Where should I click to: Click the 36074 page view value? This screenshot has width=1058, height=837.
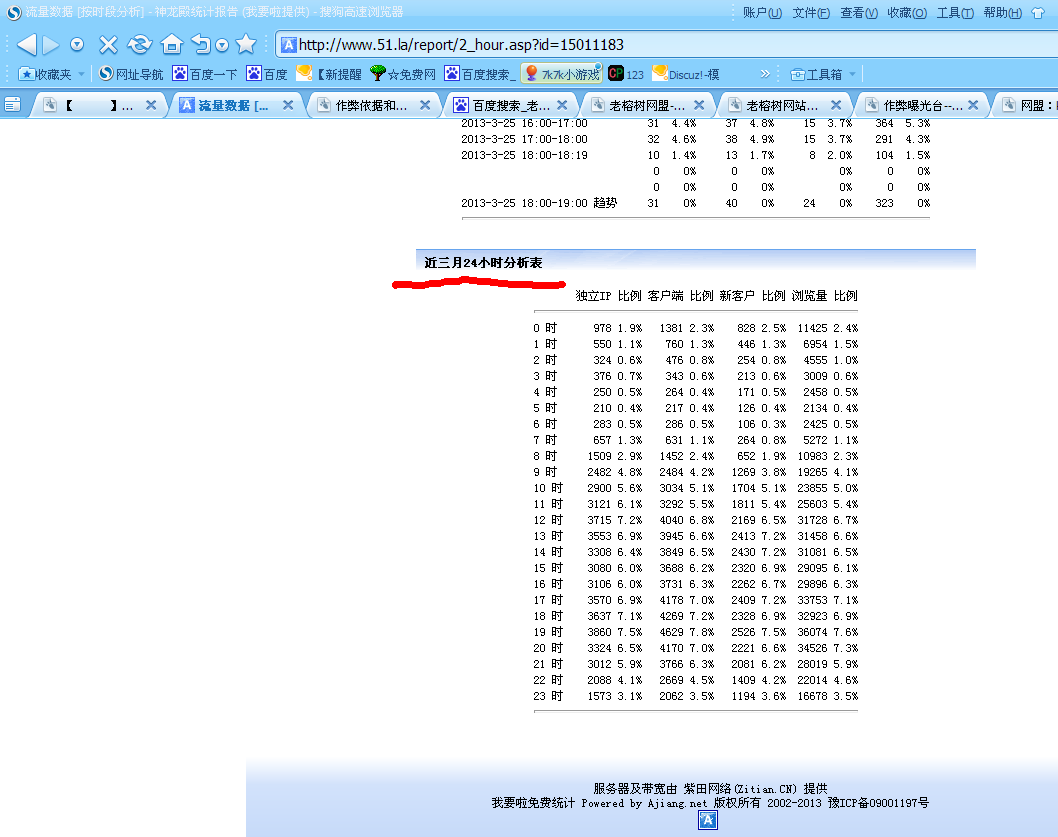pos(812,632)
